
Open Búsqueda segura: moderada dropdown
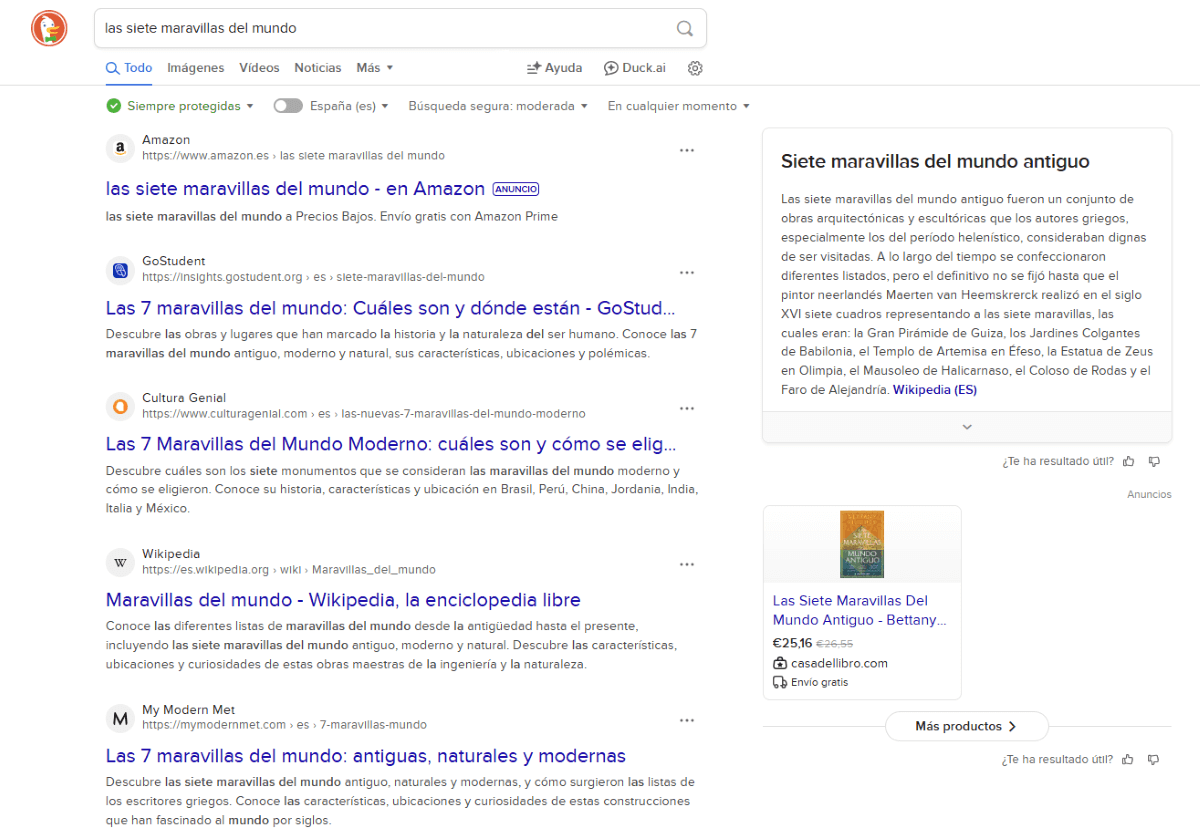coord(498,106)
